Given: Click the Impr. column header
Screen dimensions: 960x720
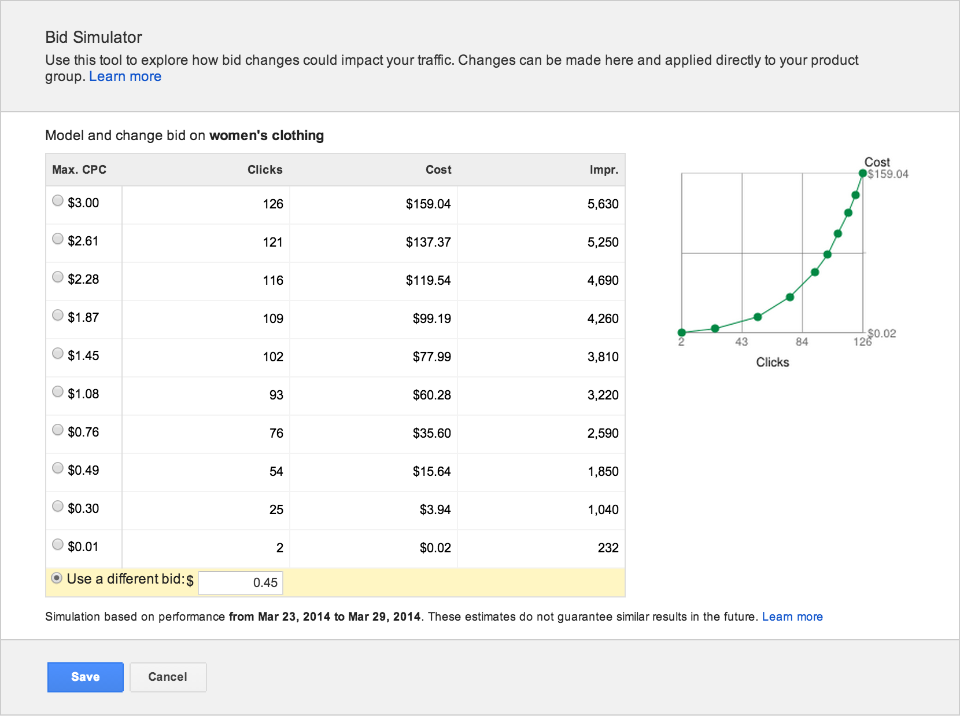Looking at the screenshot, I should 604,170.
